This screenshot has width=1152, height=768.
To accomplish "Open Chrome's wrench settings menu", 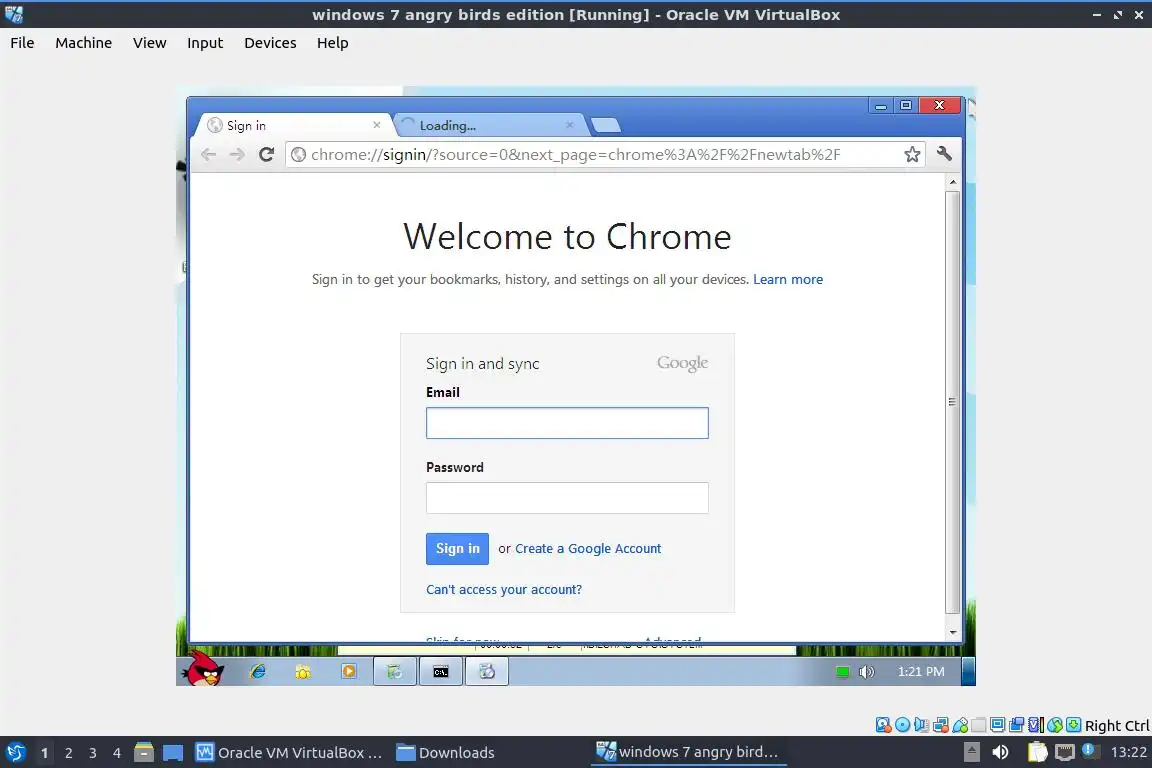I will (945, 154).
